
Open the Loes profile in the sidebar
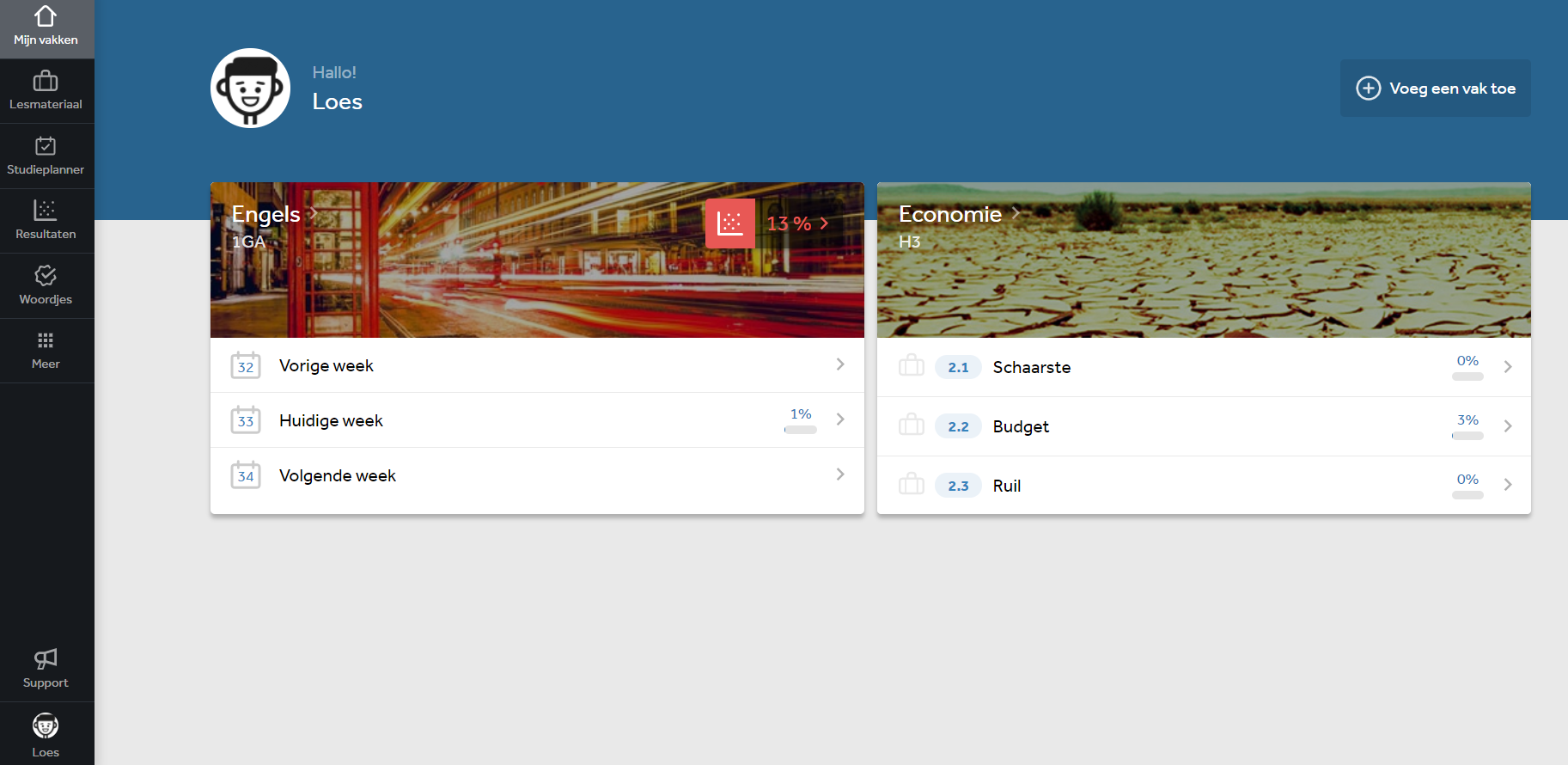46,734
